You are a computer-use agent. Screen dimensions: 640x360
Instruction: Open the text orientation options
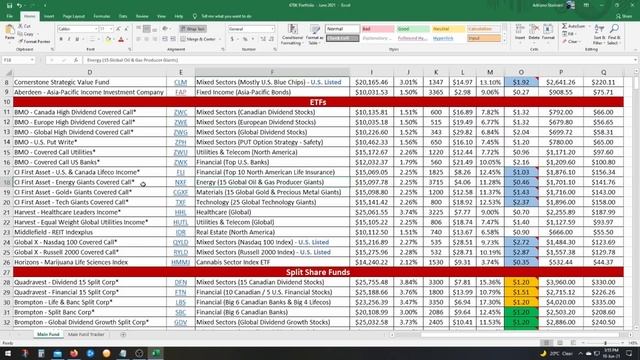pyautogui.click(x=165, y=29)
